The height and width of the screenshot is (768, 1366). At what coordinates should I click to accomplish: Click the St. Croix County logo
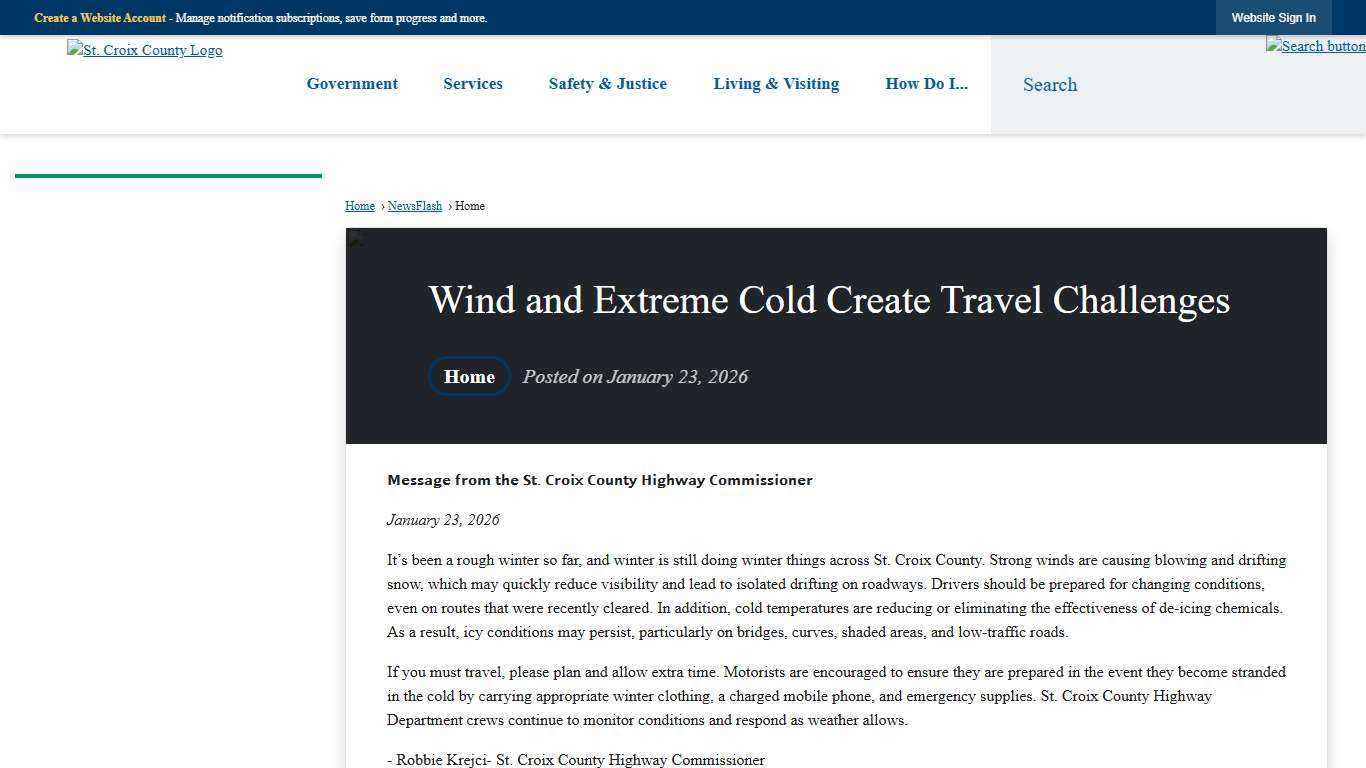[x=144, y=50]
